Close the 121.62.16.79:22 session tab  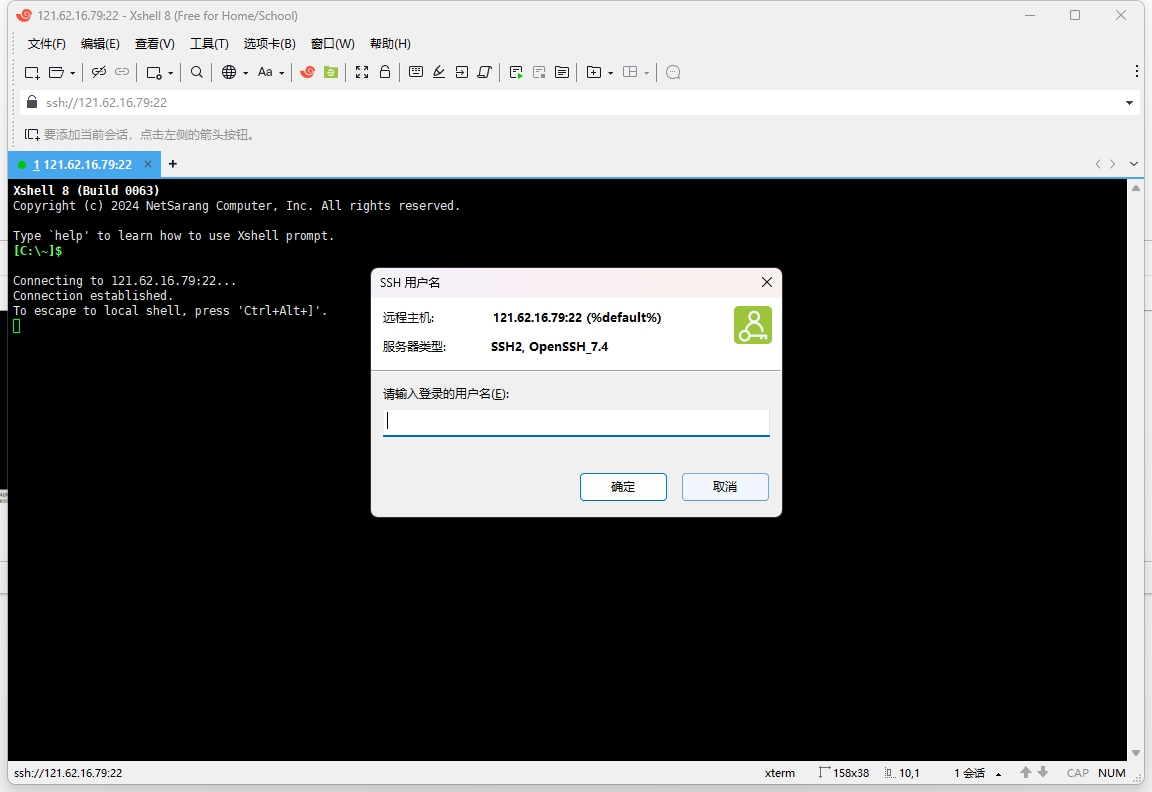148,164
